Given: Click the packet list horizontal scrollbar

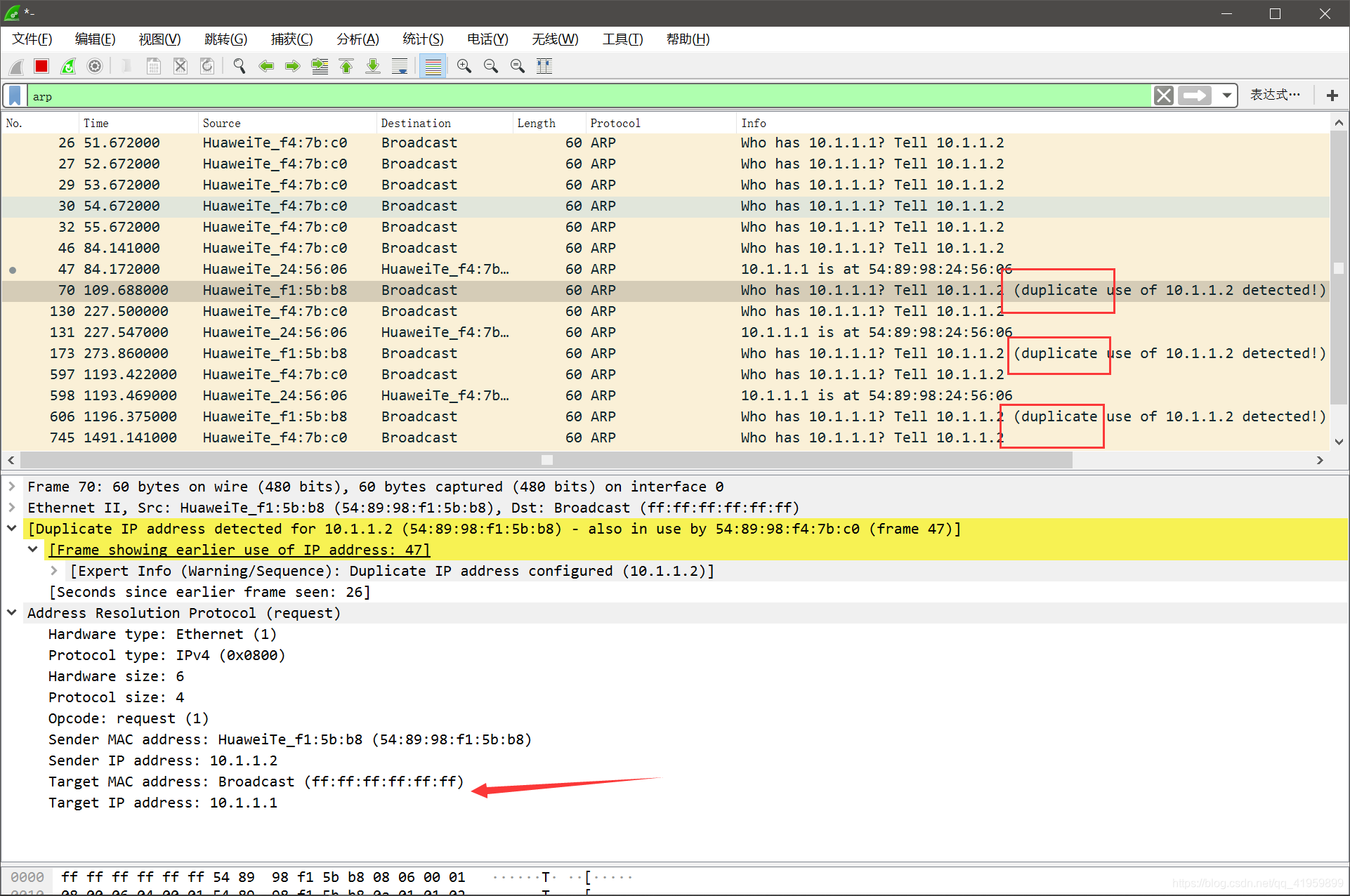Looking at the screenshot, I should pyautogui.click(x=546, y=460).
